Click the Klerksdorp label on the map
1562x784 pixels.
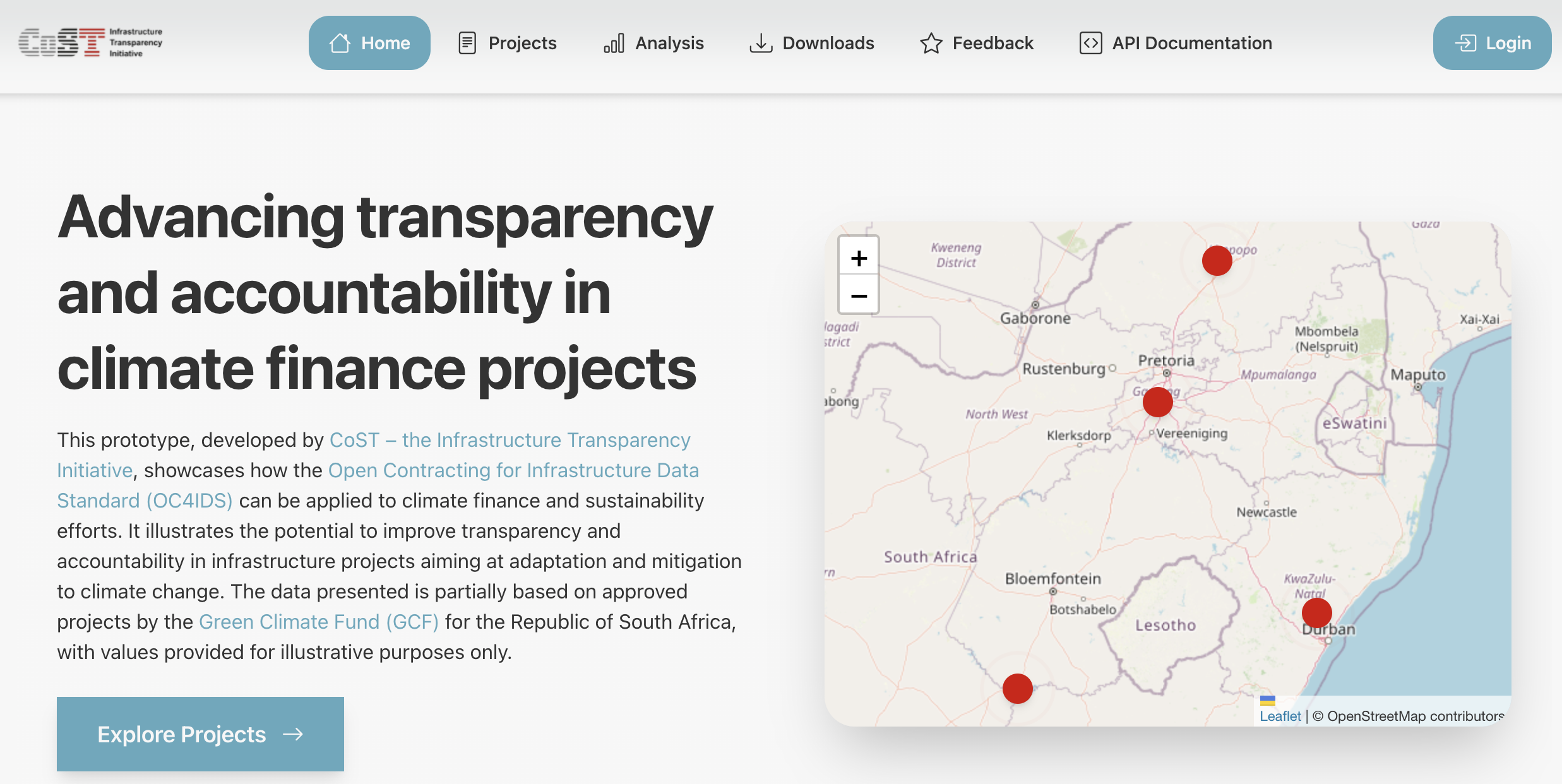(x=1079, y=436)
